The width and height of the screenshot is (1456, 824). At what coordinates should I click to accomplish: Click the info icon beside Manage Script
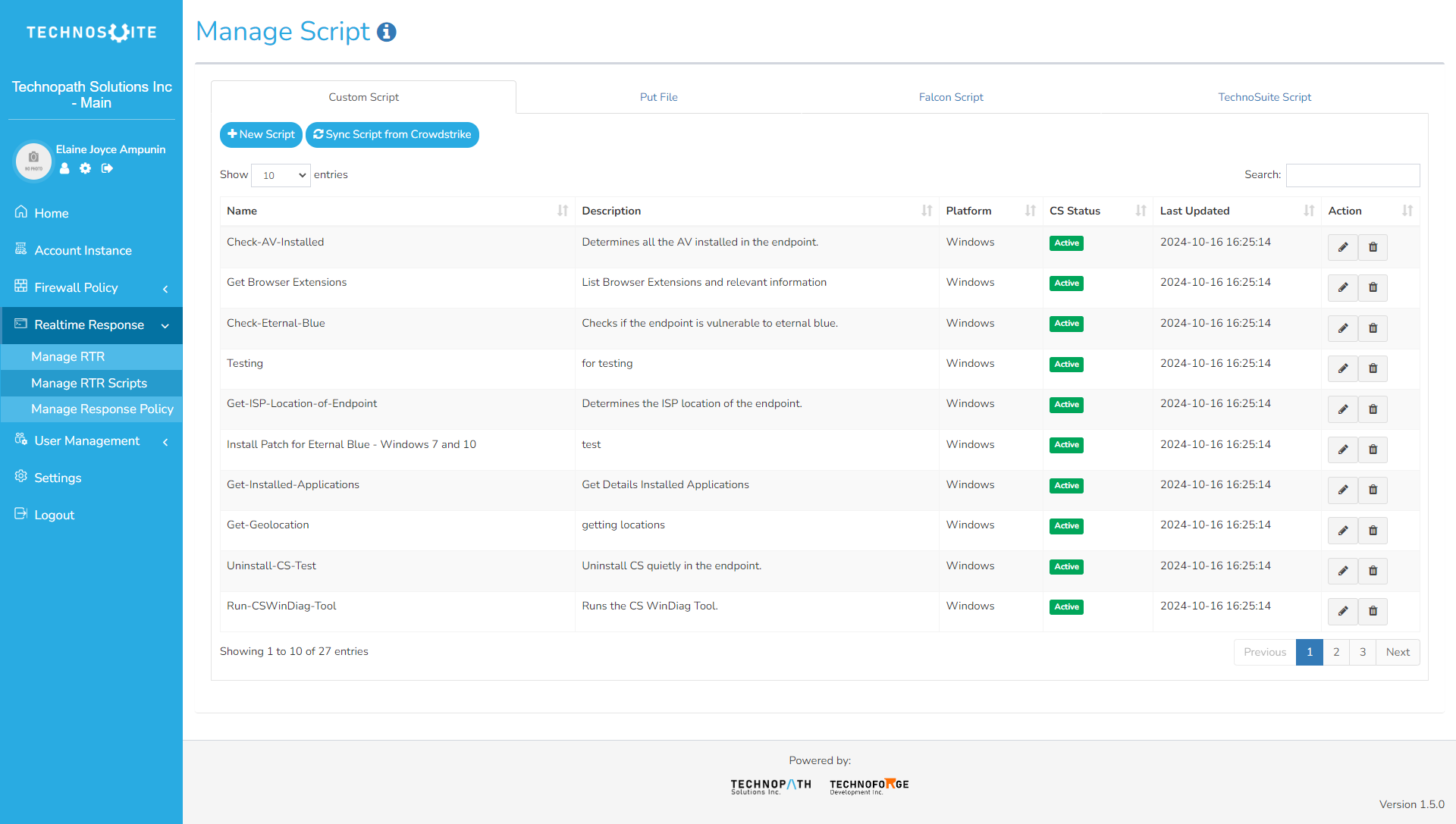point(387,32)
